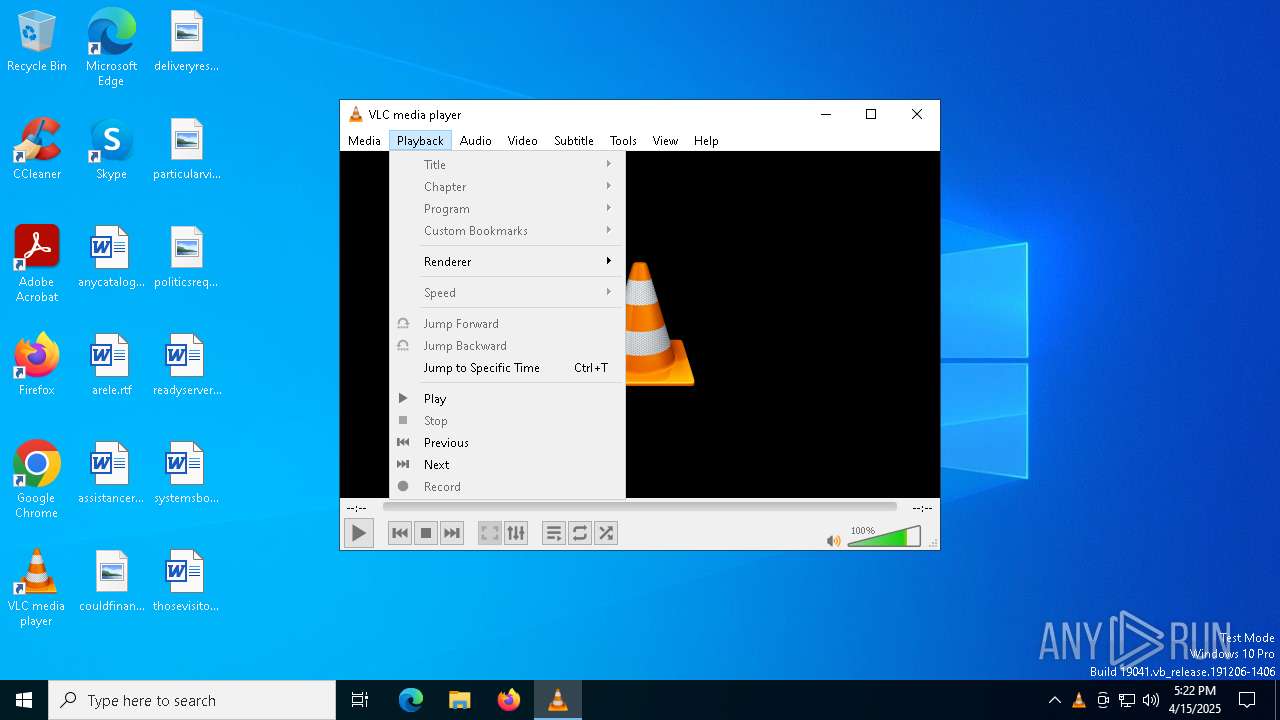Select Microsoft Edge desktop shortcut
This screenshot has height=720, width=1280.
coord(111,47)
